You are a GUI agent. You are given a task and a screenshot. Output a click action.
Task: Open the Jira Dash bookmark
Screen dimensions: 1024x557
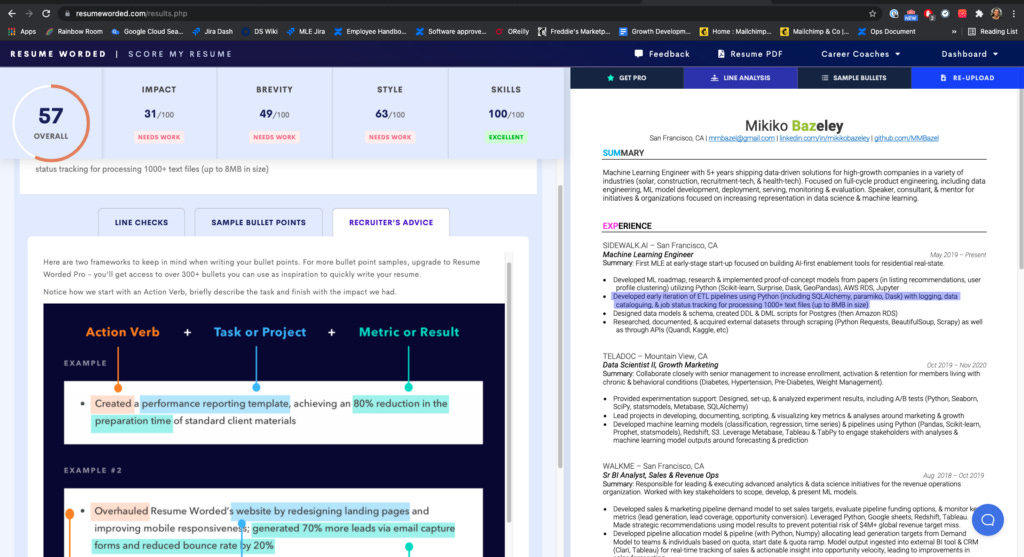click(x=213, y=31)
